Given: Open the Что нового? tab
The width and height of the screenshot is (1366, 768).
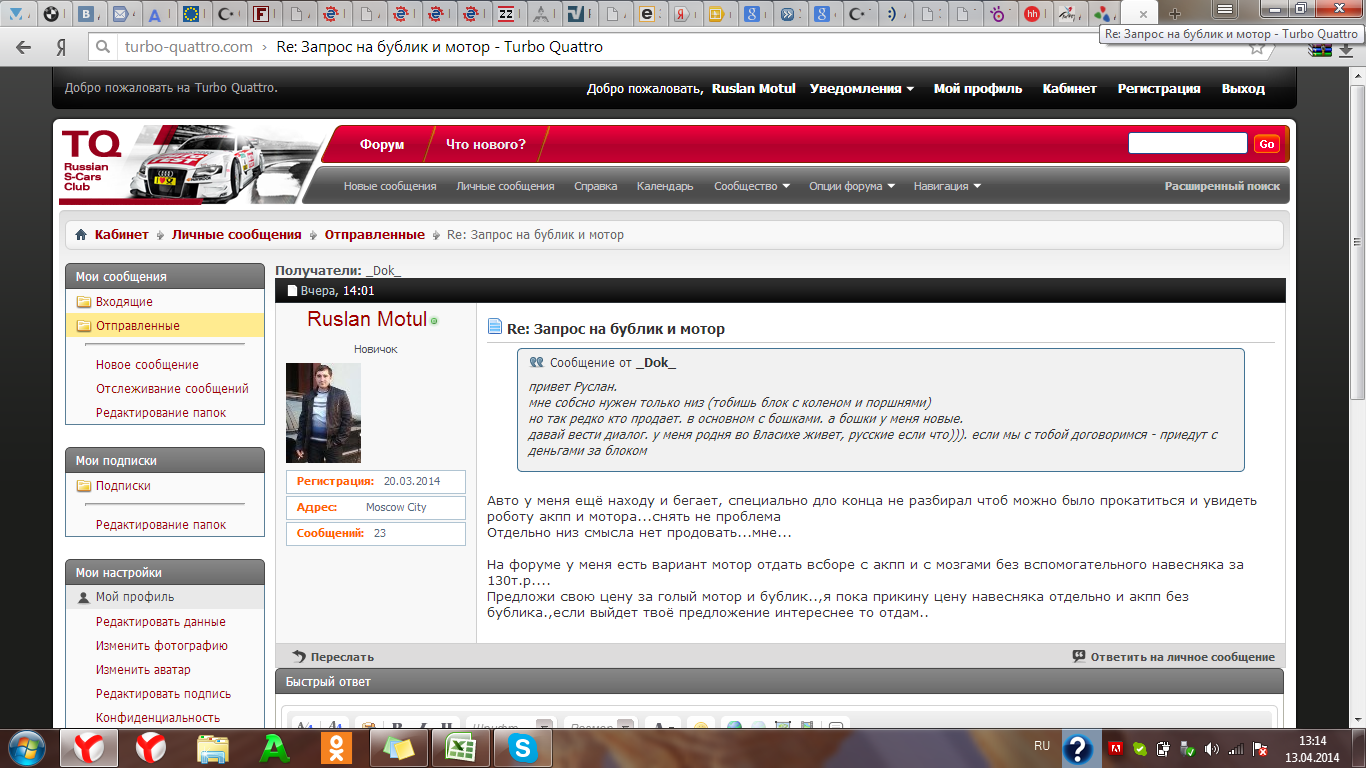Looking at the screenshot, I should coord(485,144).
